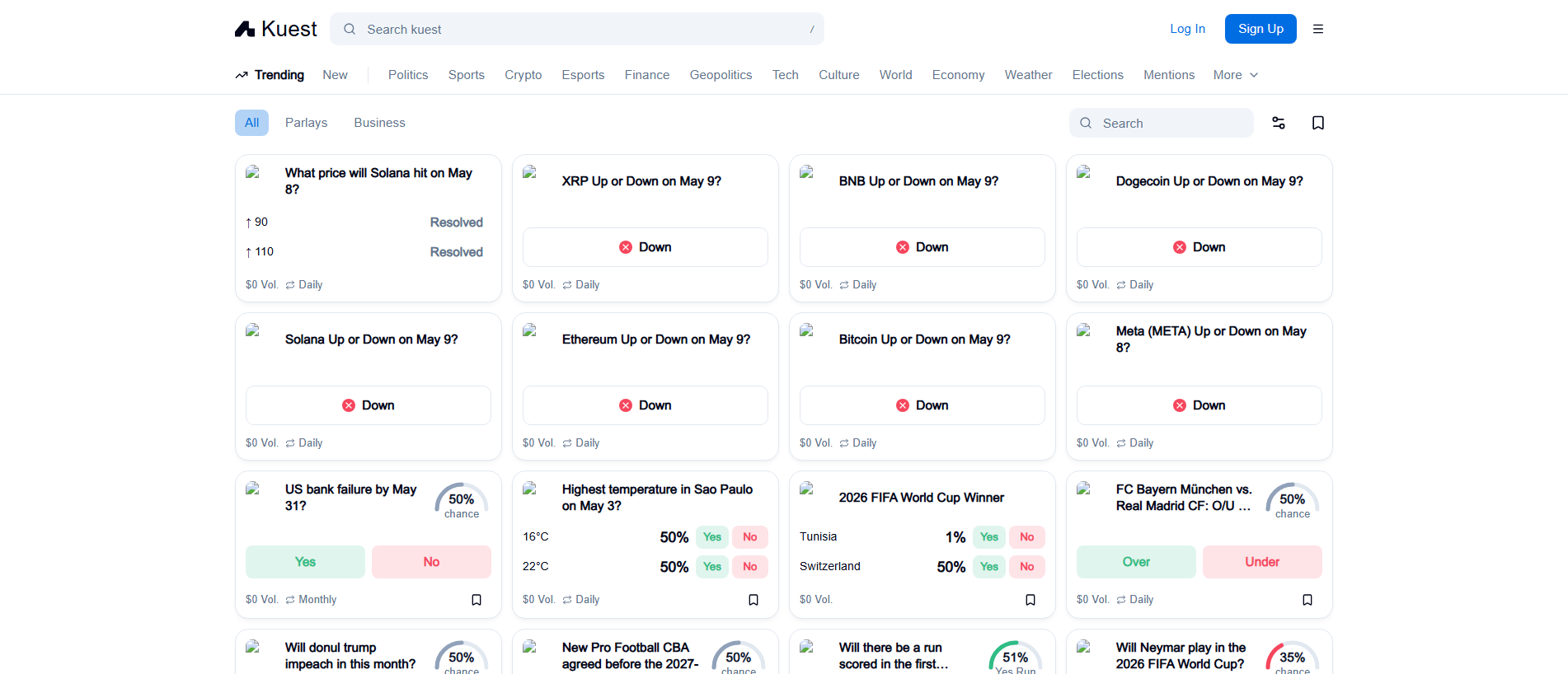Click the XRP market thumbnail image
Screen dimensions: 1568x674
pos(530,172)
